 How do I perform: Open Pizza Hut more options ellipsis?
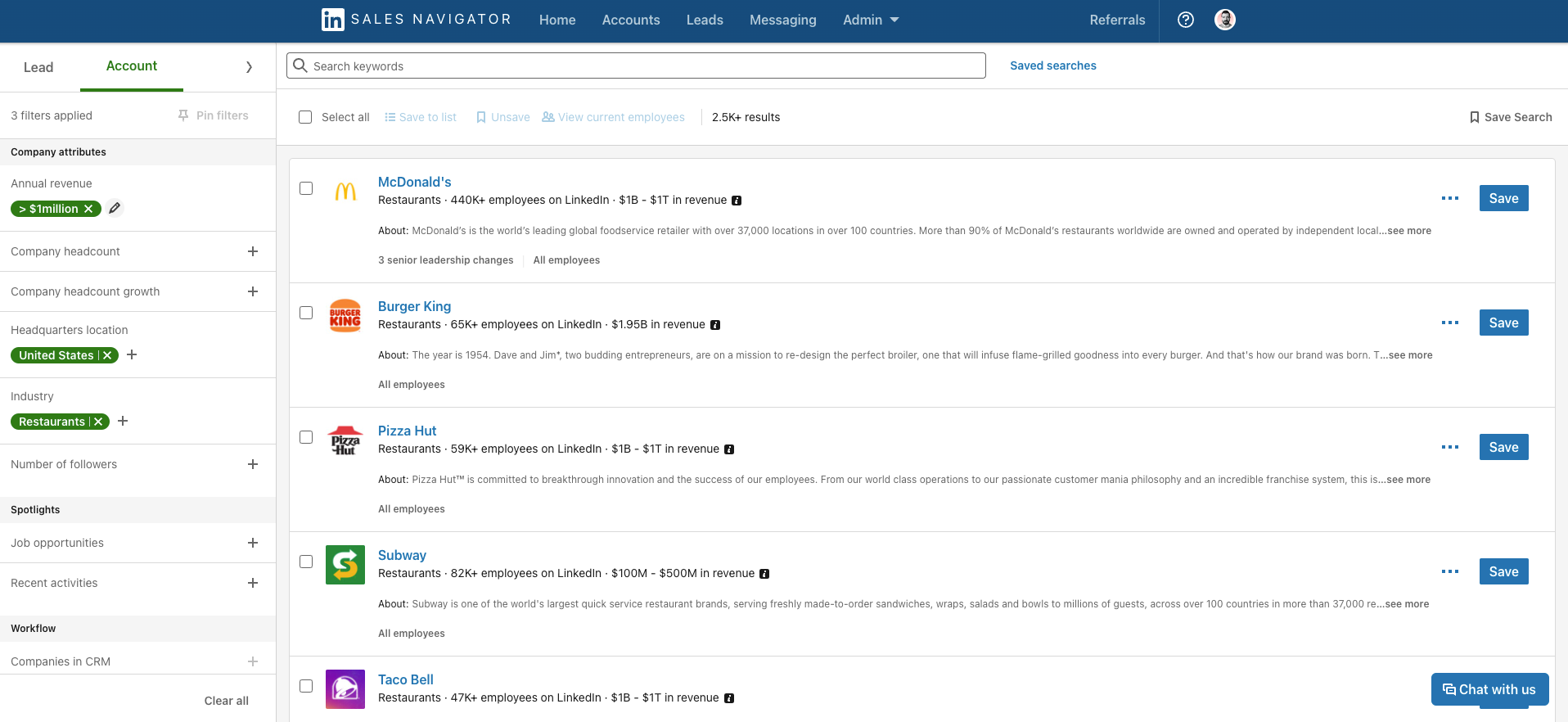1450,447
